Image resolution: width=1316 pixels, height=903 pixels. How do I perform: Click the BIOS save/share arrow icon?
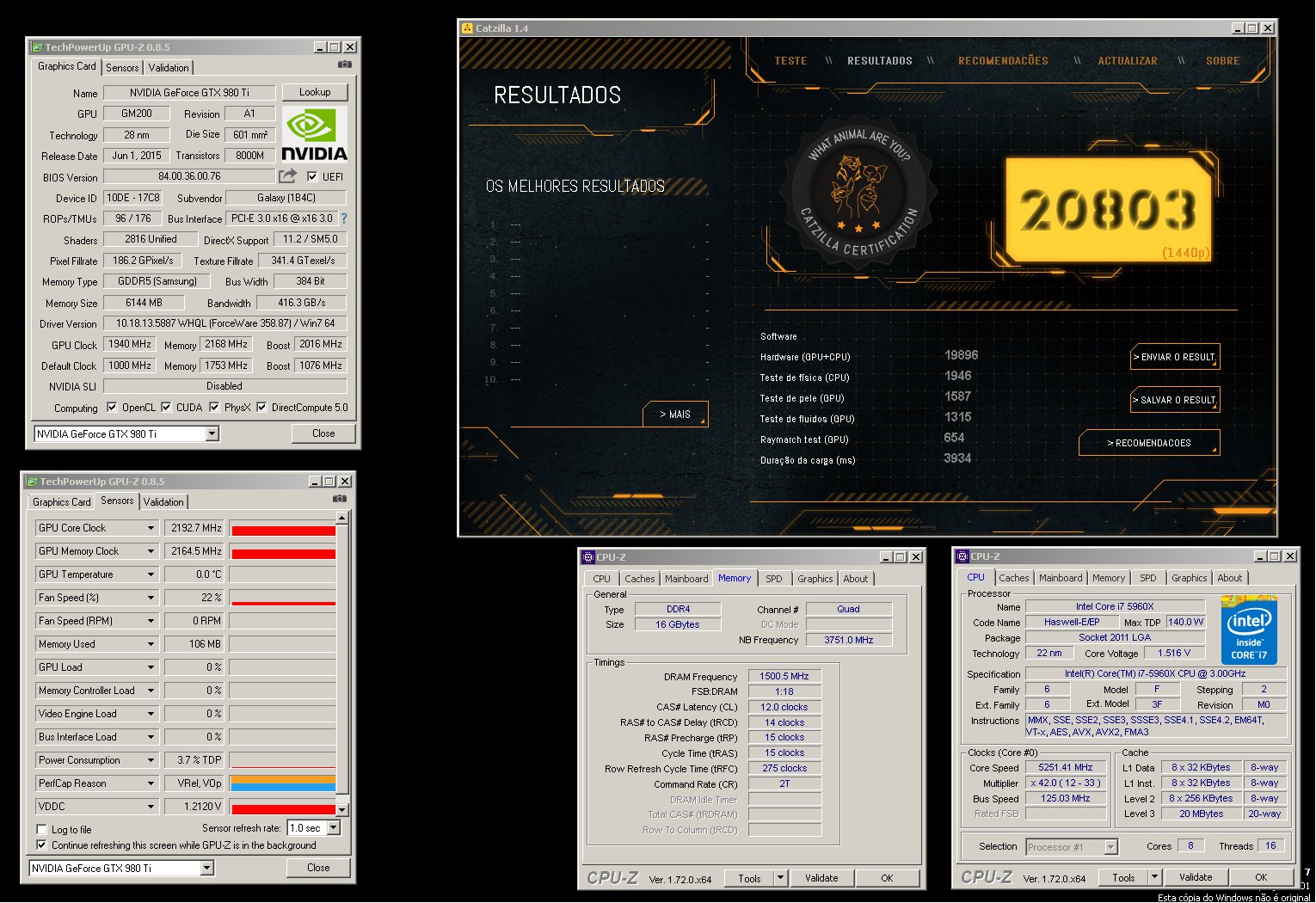[x=287, y=176]
